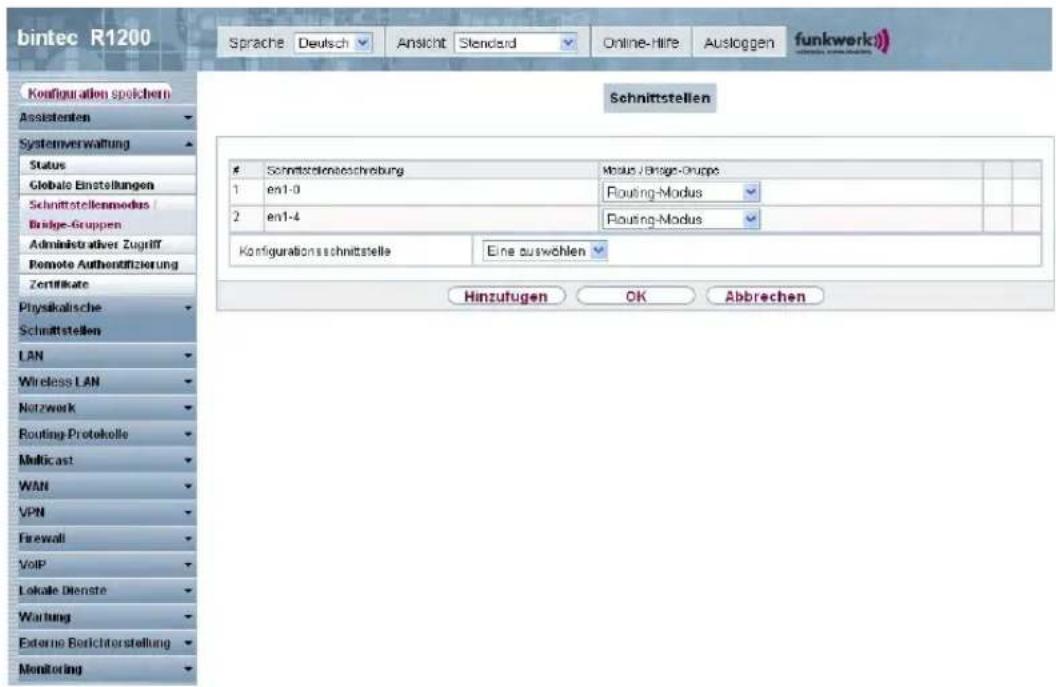Viewport: 1056px width, 687px height.
Task: Open Online-Hilfe
Action: (640, 43)
